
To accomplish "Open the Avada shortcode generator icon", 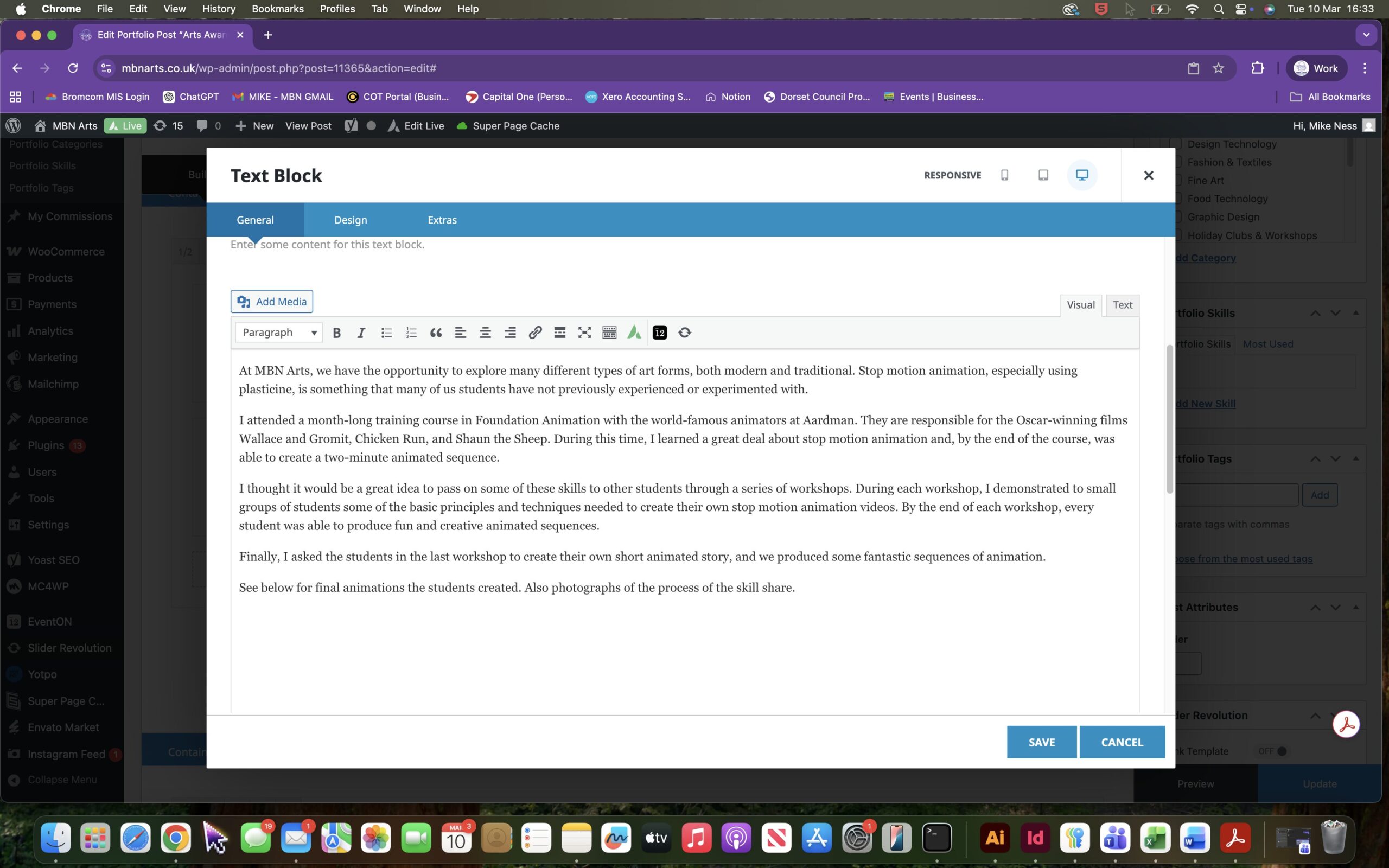I will coord(634,333).
